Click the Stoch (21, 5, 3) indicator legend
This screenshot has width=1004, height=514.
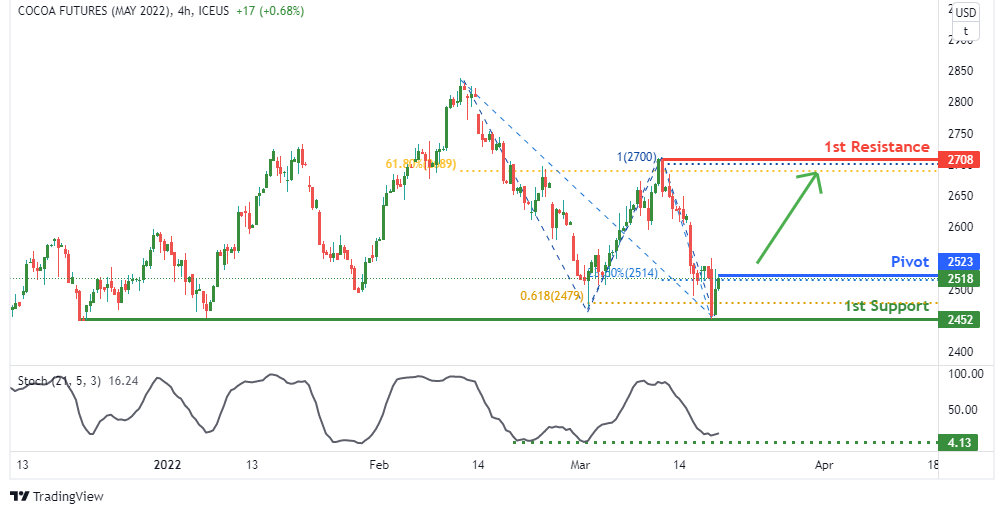60,381
